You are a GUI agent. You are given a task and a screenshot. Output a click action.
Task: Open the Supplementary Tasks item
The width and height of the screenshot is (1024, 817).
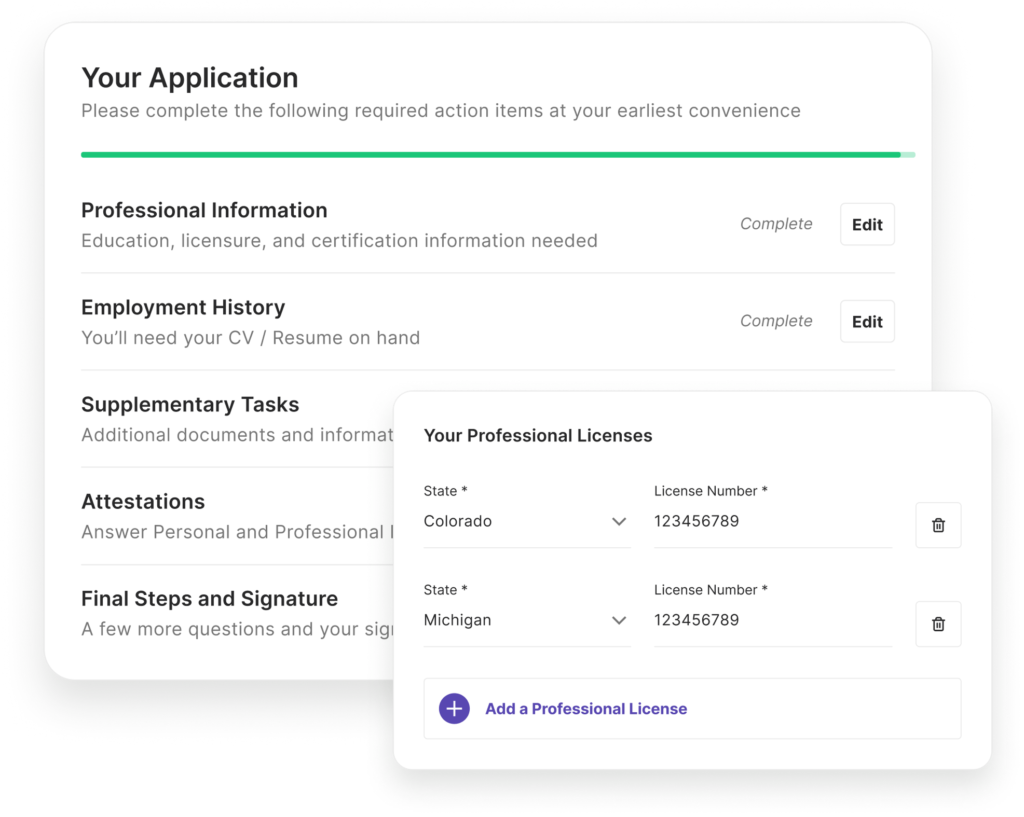point(190,405)
